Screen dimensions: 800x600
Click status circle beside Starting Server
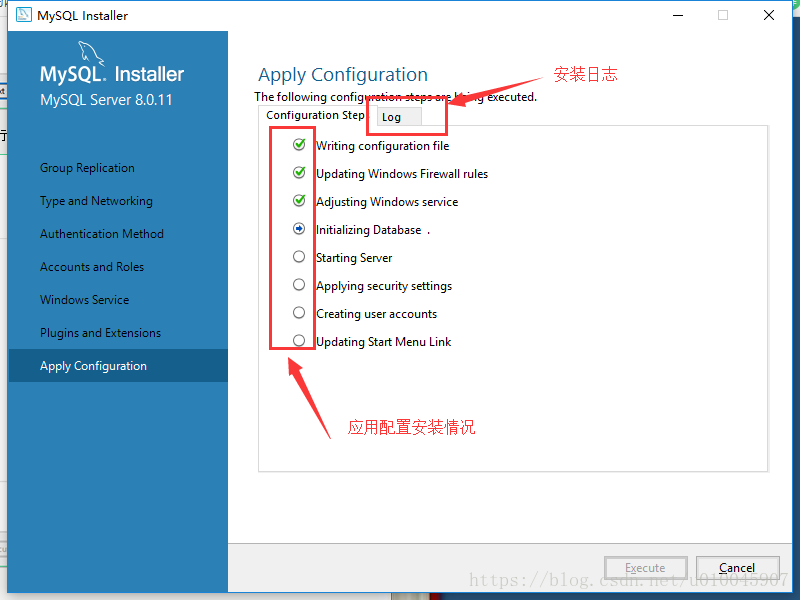pyautogui.click(x=299, y=257)
